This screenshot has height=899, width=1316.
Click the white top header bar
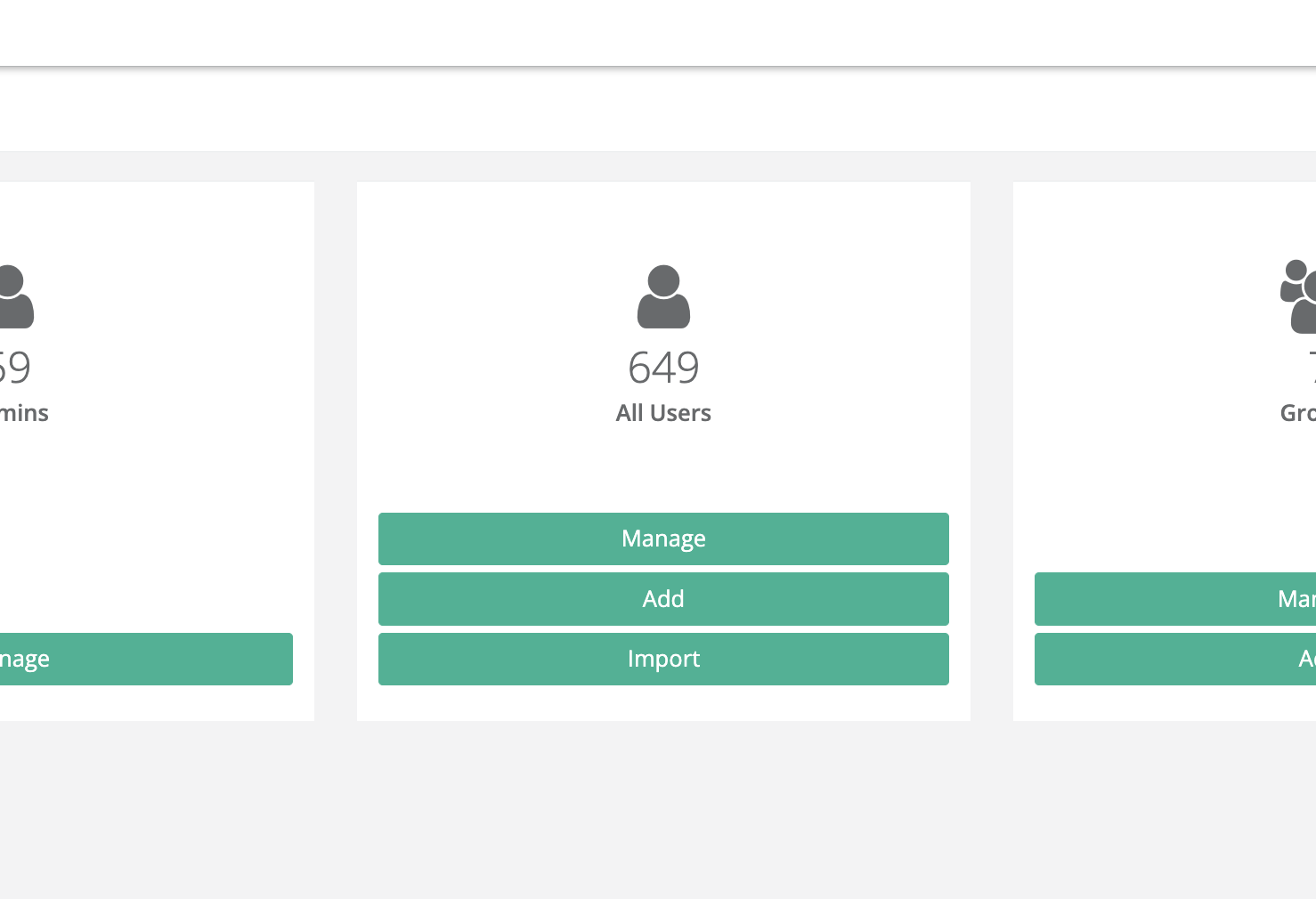pos(658,32)
